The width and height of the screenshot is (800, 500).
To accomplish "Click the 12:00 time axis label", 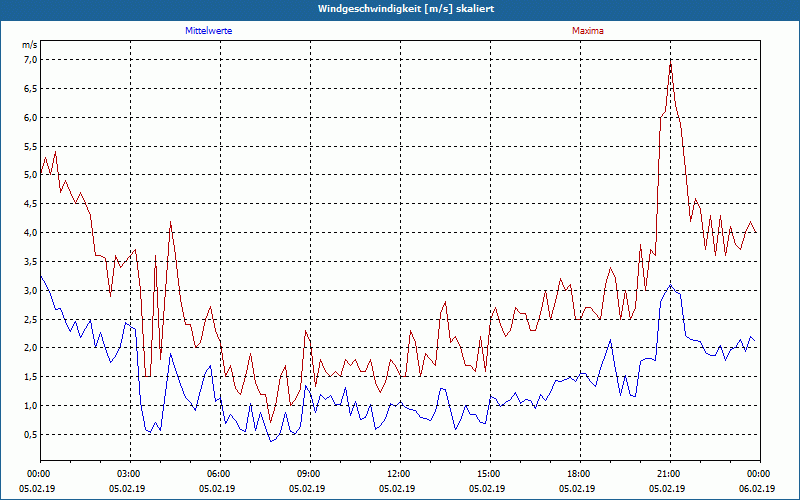I will tap(401, 474).
